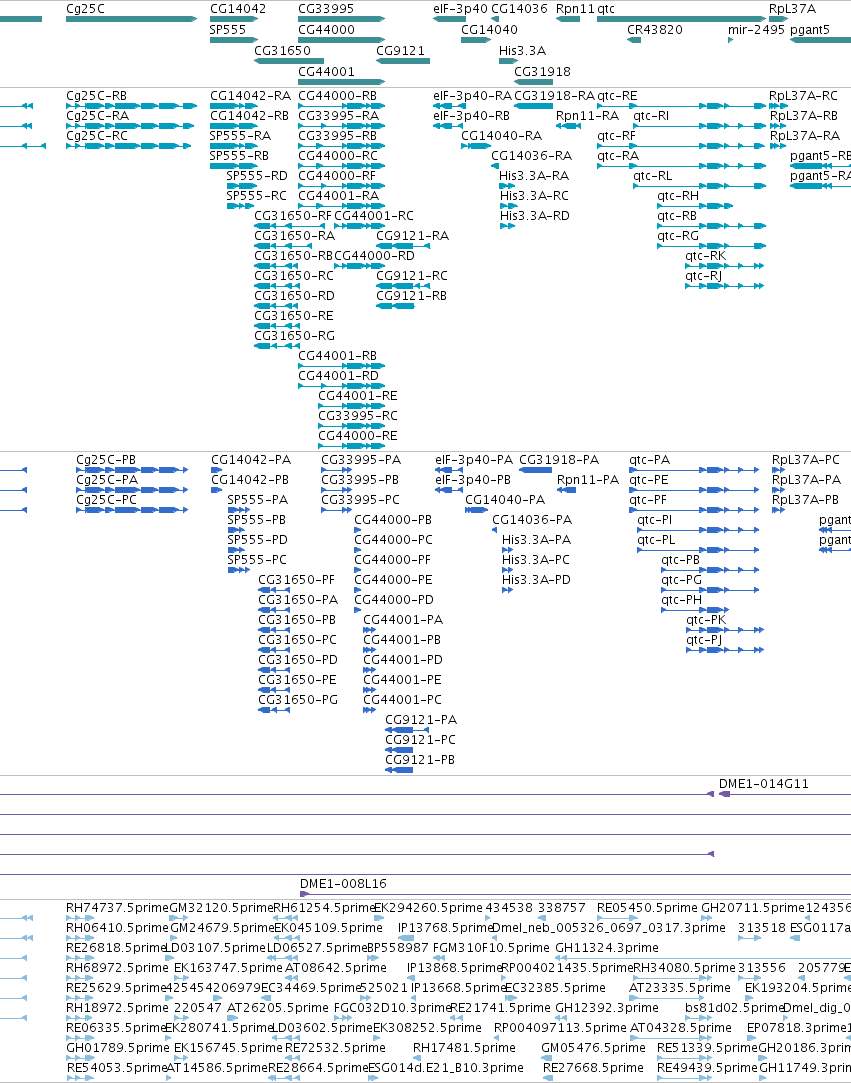Click protein CG9121-PB
This screenshot has height=1083, width=851.
coord(420,760)
